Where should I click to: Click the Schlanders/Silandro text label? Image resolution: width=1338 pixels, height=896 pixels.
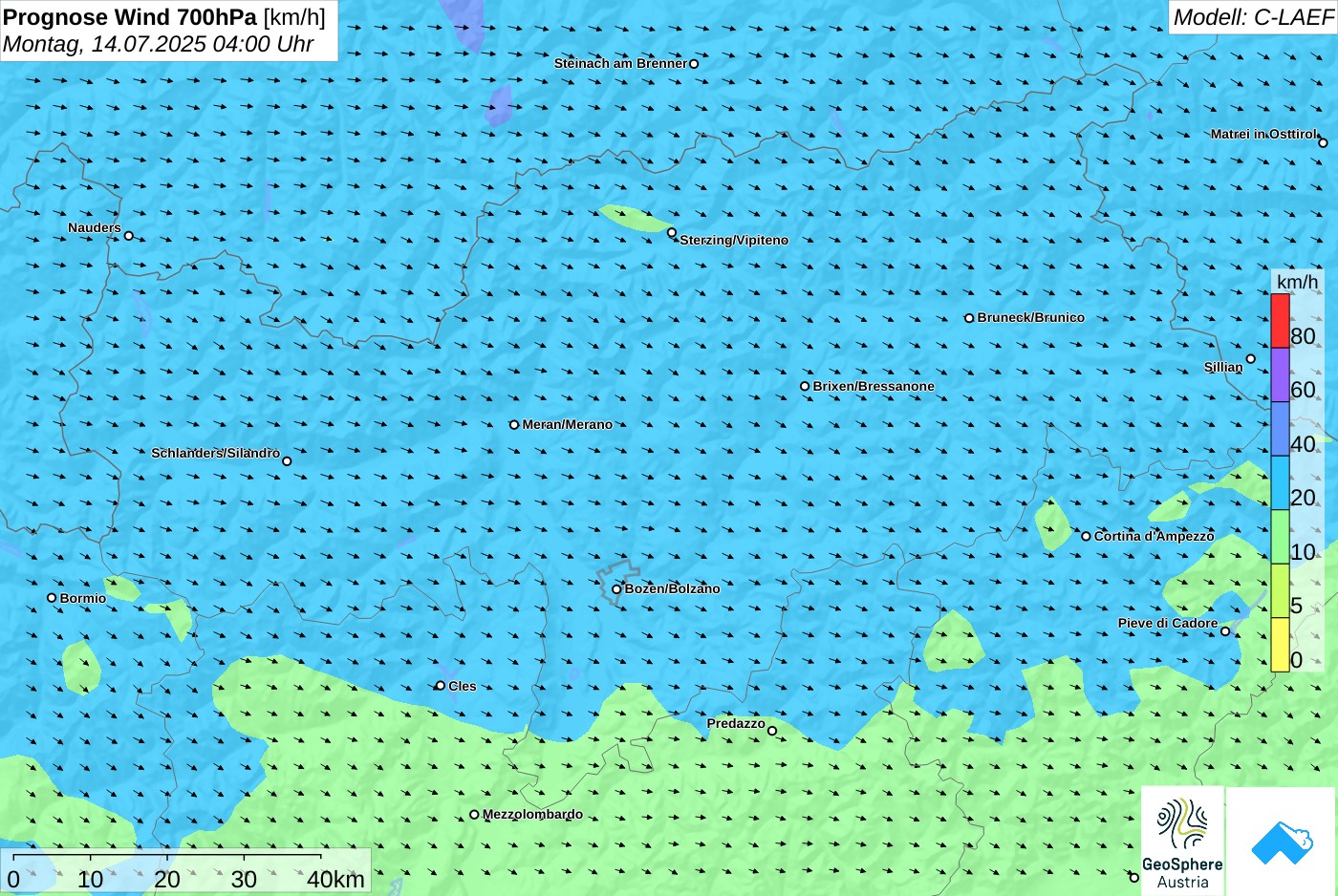coord(216,453)
